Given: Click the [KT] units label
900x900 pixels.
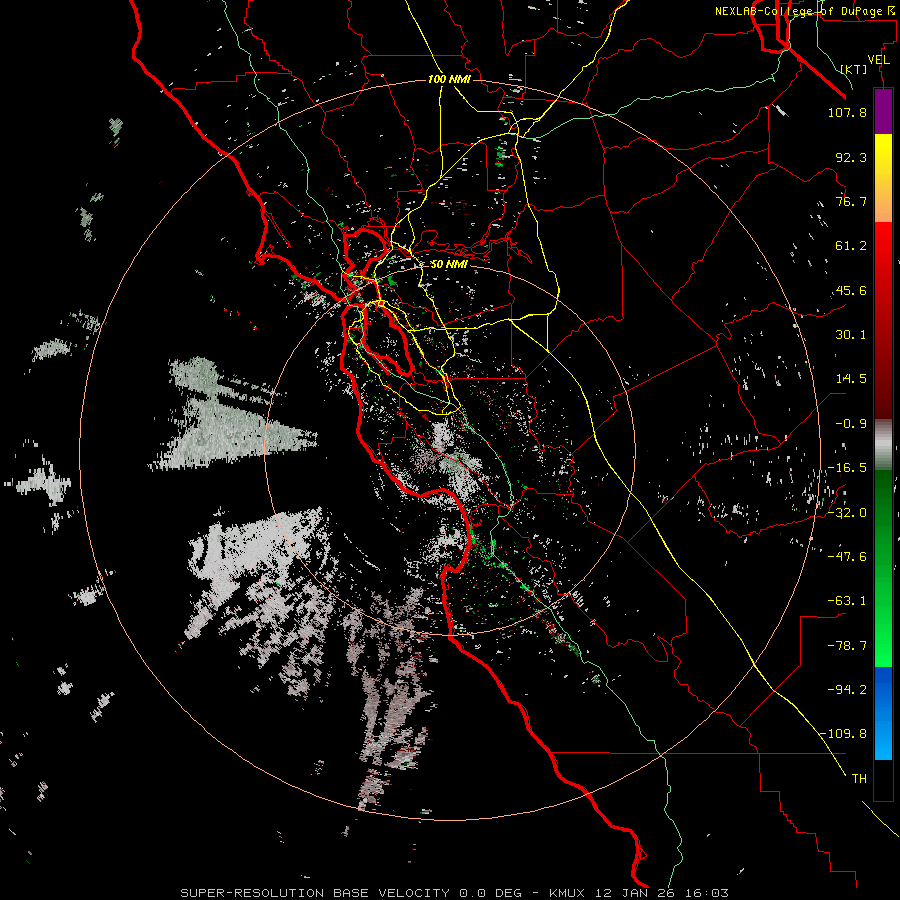Looking at the screenshot, I should 854,69.
